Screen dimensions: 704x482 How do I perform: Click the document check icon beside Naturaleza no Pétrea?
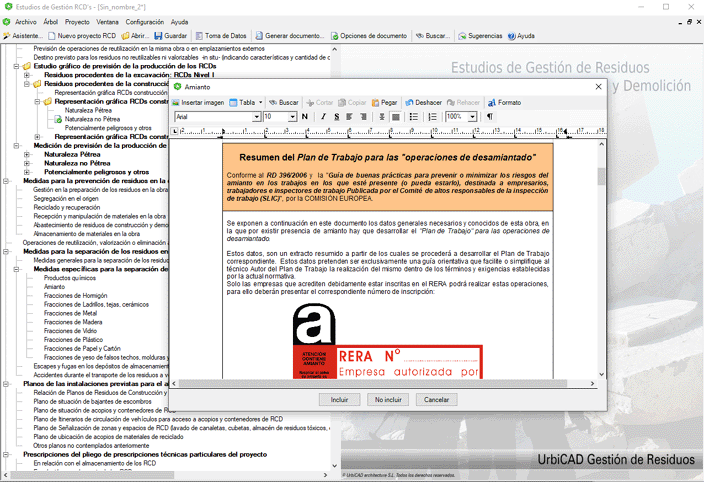click(x=58, y=119)
